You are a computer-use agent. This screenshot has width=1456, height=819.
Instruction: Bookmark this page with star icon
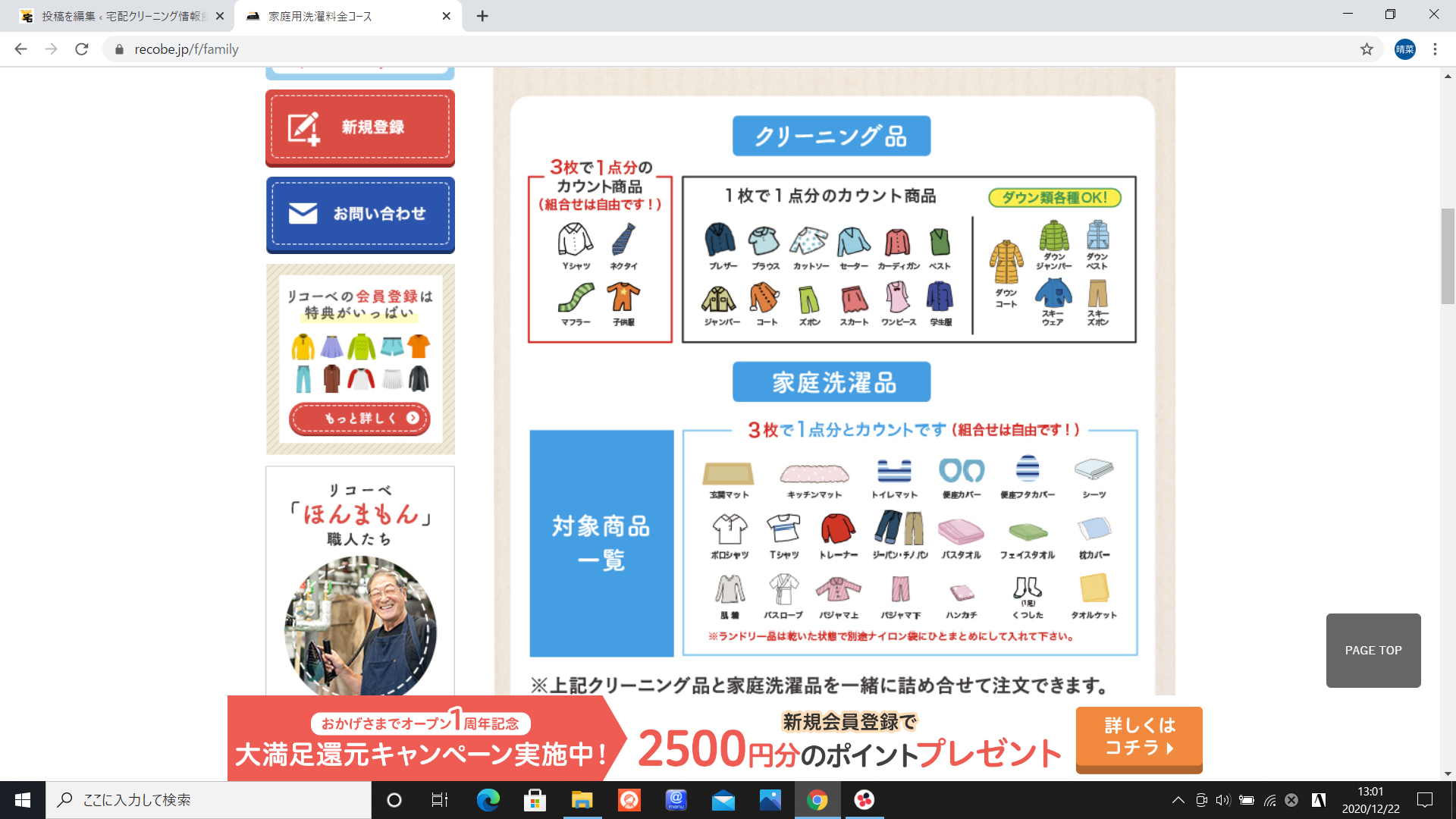pos(1367,49)
